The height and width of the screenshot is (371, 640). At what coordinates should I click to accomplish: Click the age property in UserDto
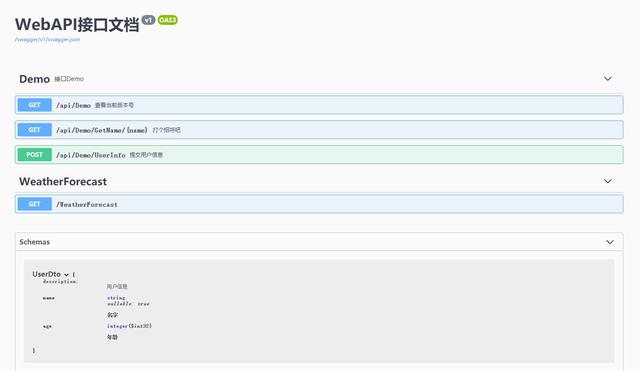[x=47, y=326]
